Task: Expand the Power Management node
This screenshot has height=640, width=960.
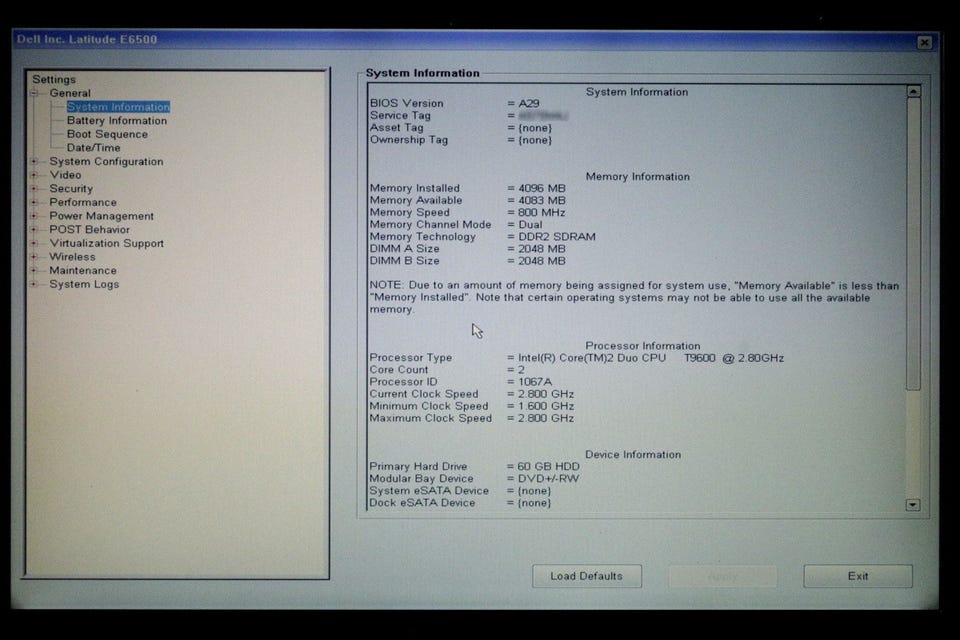Action: [x=36, y=216]
